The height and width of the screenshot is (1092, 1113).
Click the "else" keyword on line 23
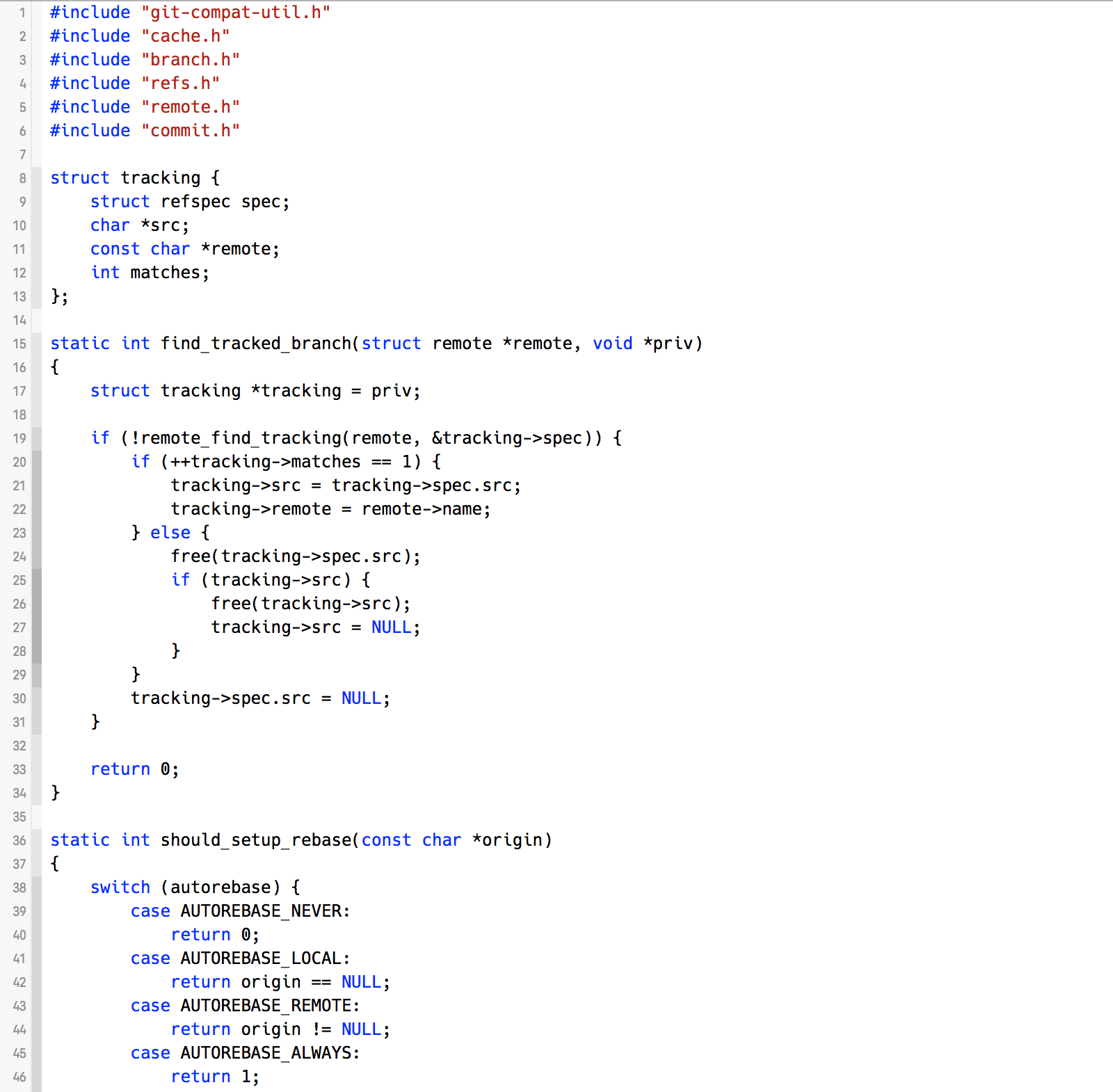click(x=170, y=533)
